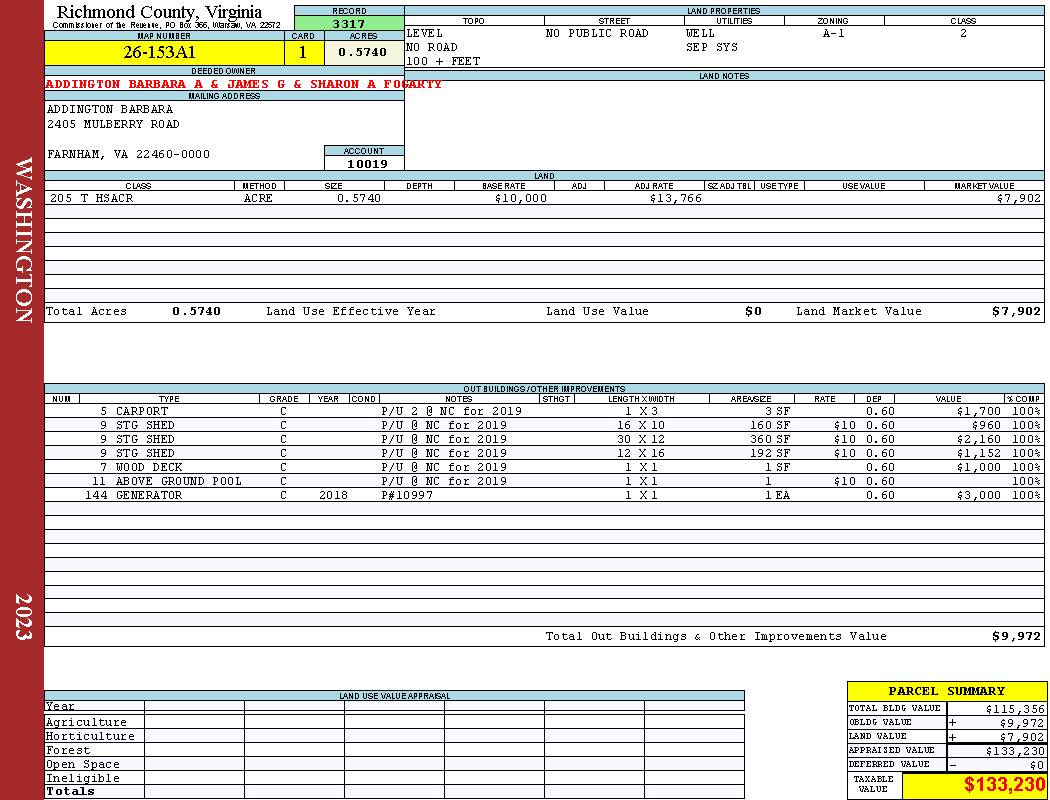Click the 360 SF shed area

770,439
